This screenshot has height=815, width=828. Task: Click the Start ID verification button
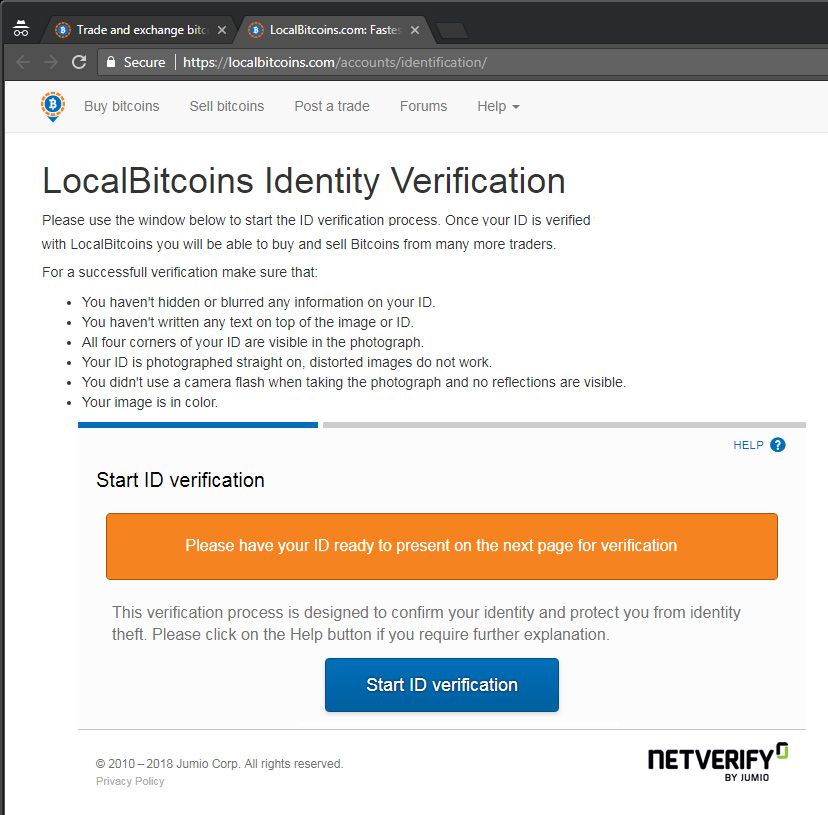[441, 685]
